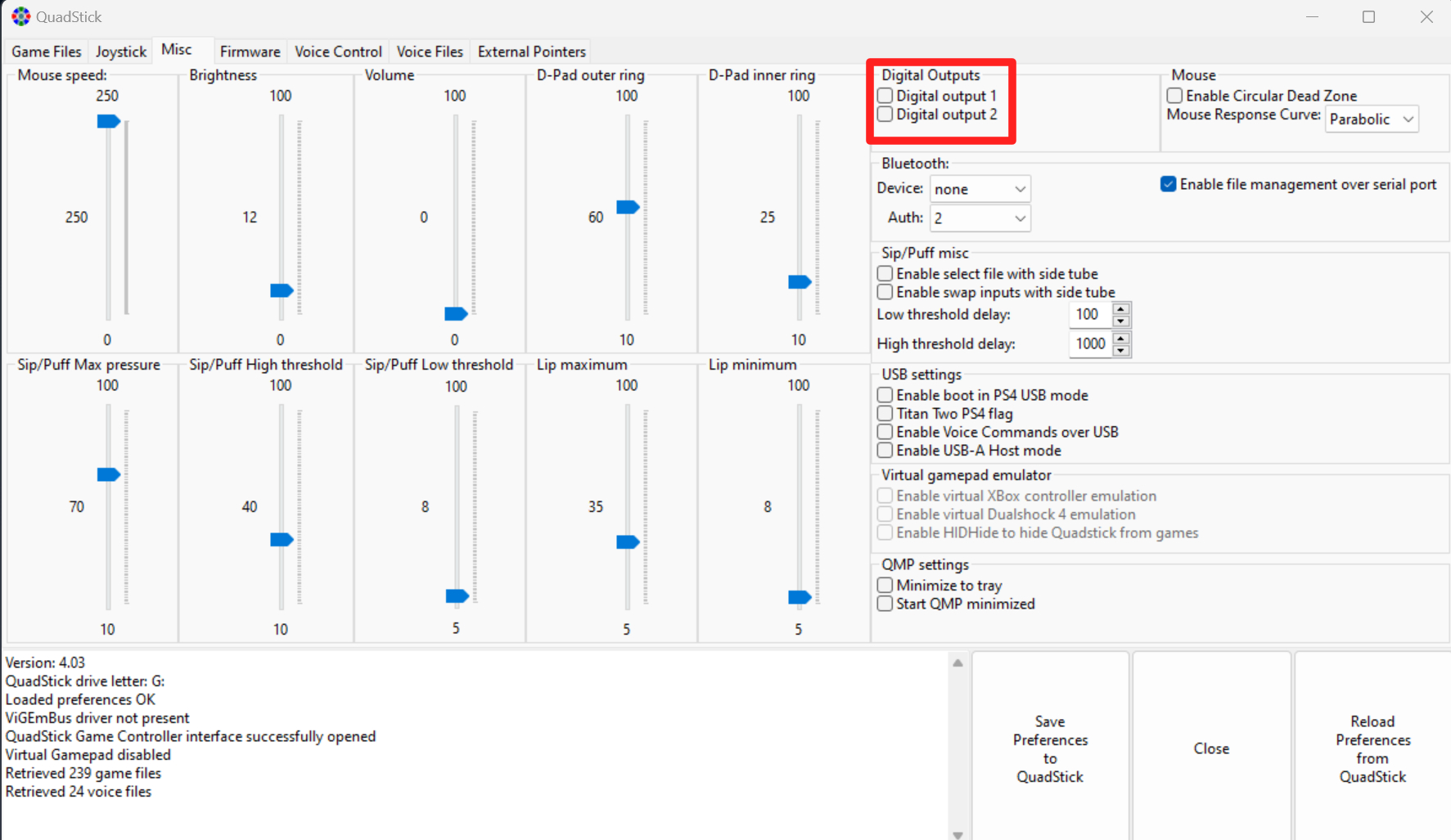
Task: Switch to the Joystick tab
Action: [x=120, y=52]
